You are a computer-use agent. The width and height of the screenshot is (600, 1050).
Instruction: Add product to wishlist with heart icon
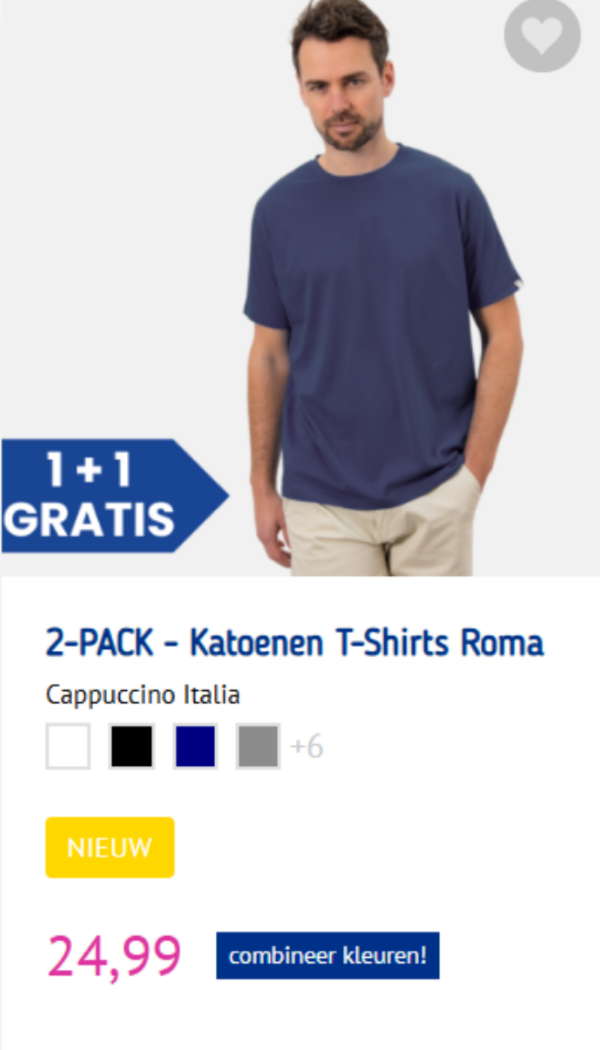click(542, 34)
